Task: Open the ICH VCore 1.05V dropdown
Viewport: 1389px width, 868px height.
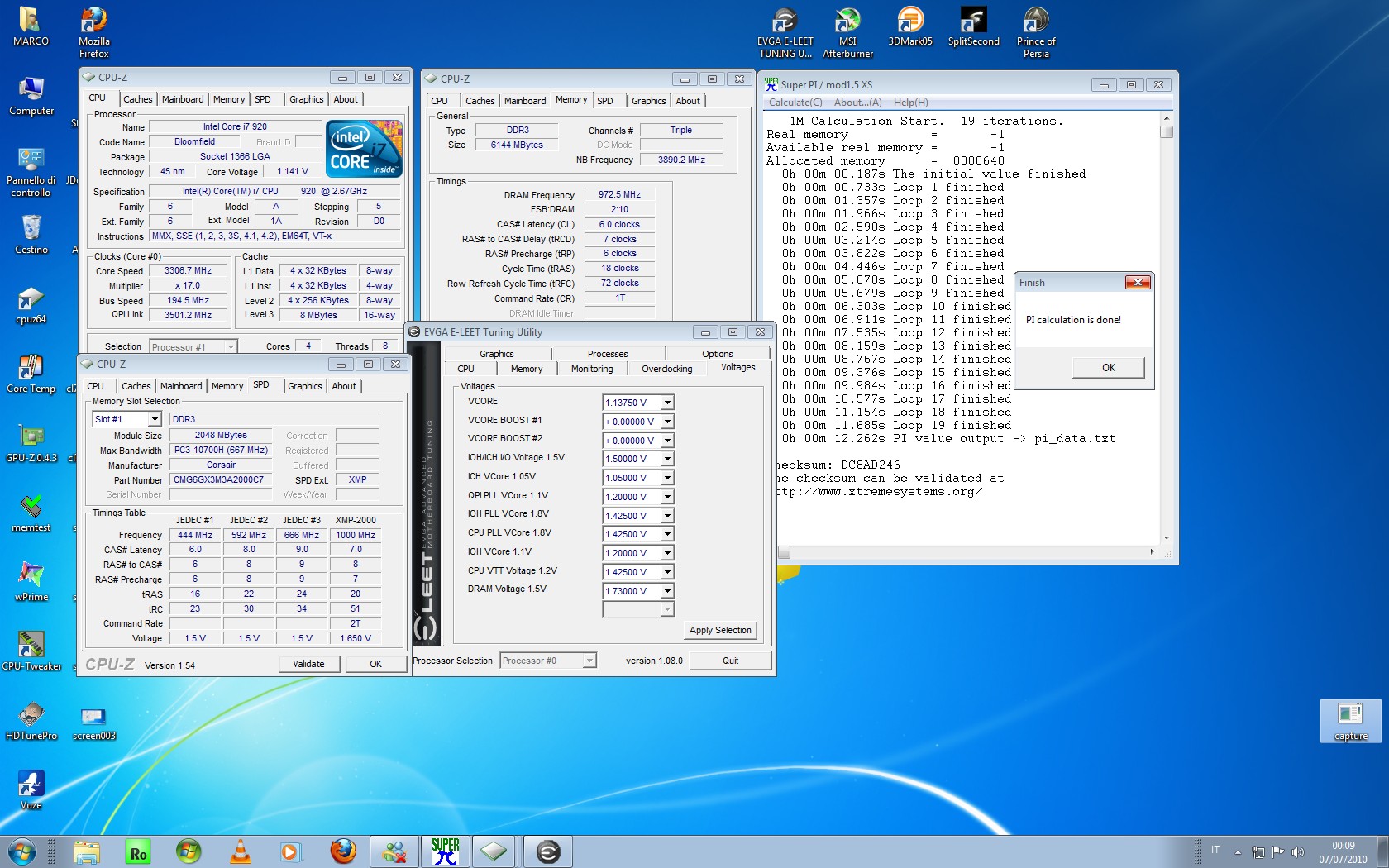Action: pos(667,478)
